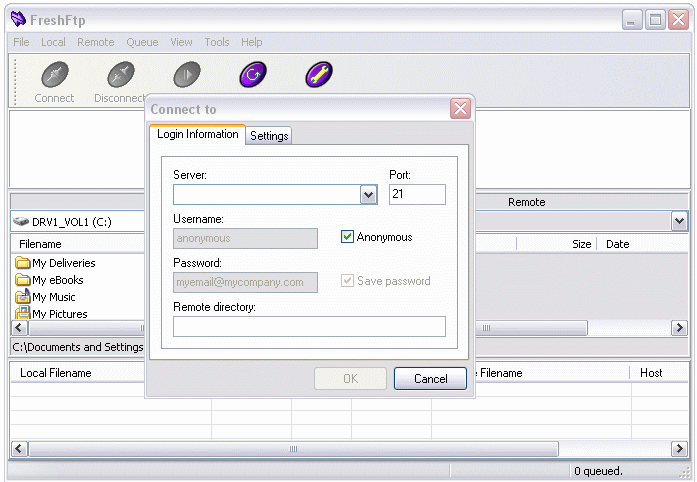Click remote file list right scroll arrow
This screenshot has width=697, height=482.
point(679,328)
